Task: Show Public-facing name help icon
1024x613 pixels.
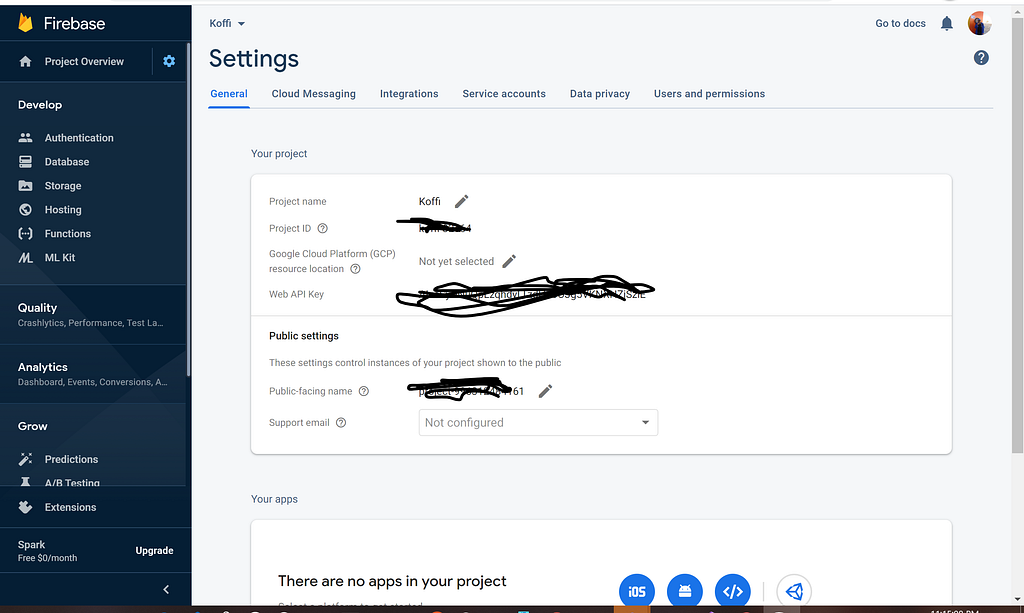Action: tap(364, 391)
